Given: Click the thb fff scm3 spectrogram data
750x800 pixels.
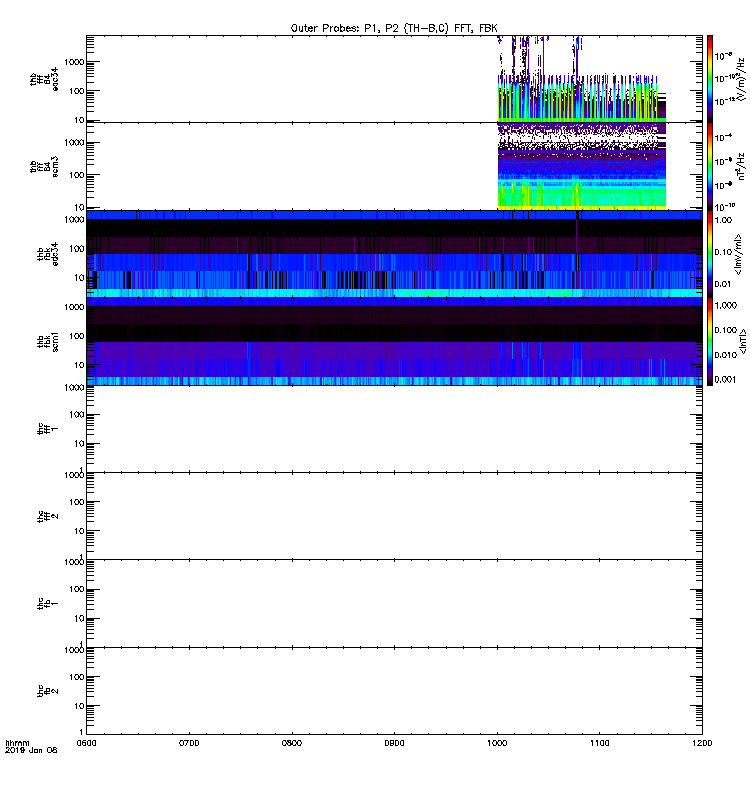Looking at the screenshot, I should (582, 166).
